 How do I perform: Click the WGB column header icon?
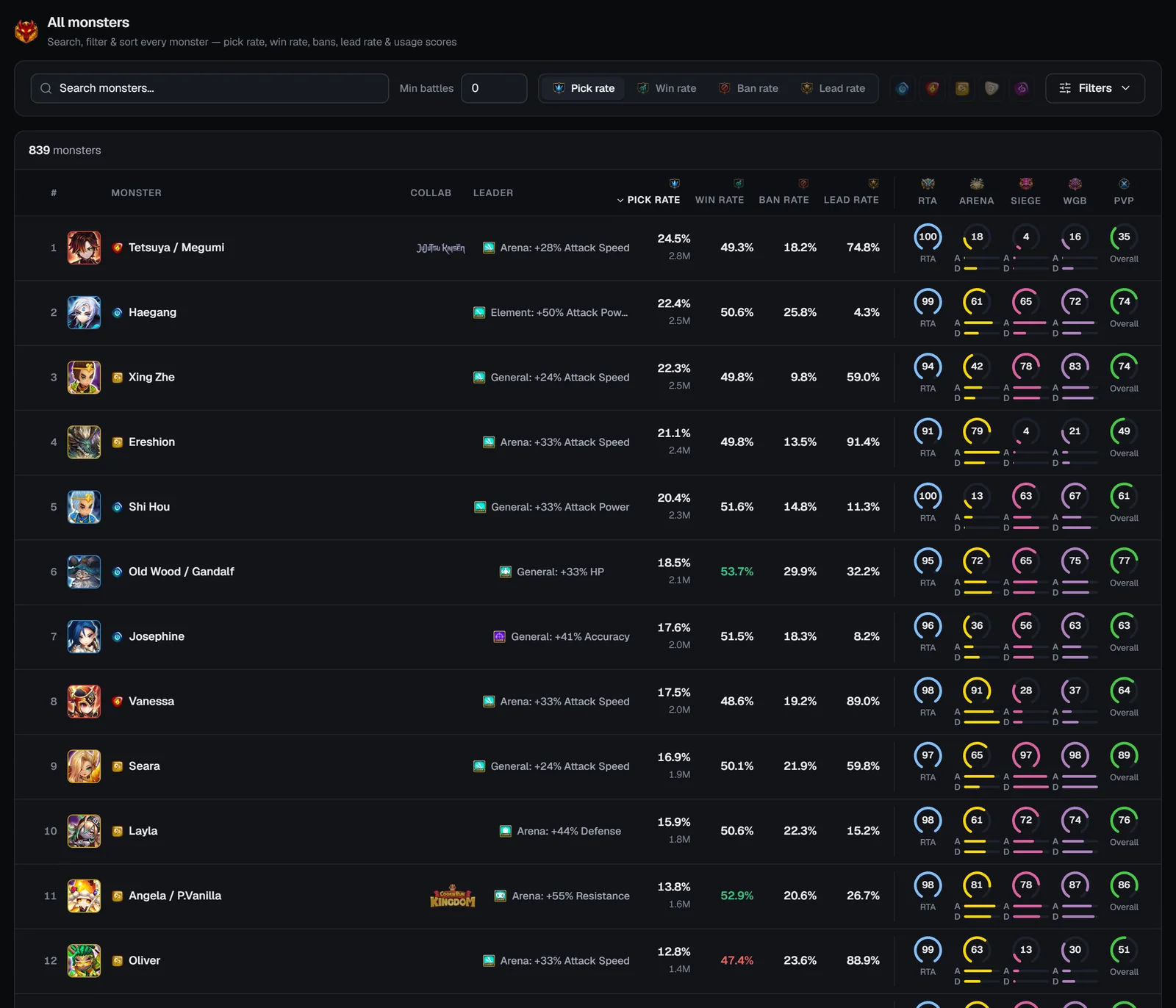pyautogui.click(x=1075, y=184)
